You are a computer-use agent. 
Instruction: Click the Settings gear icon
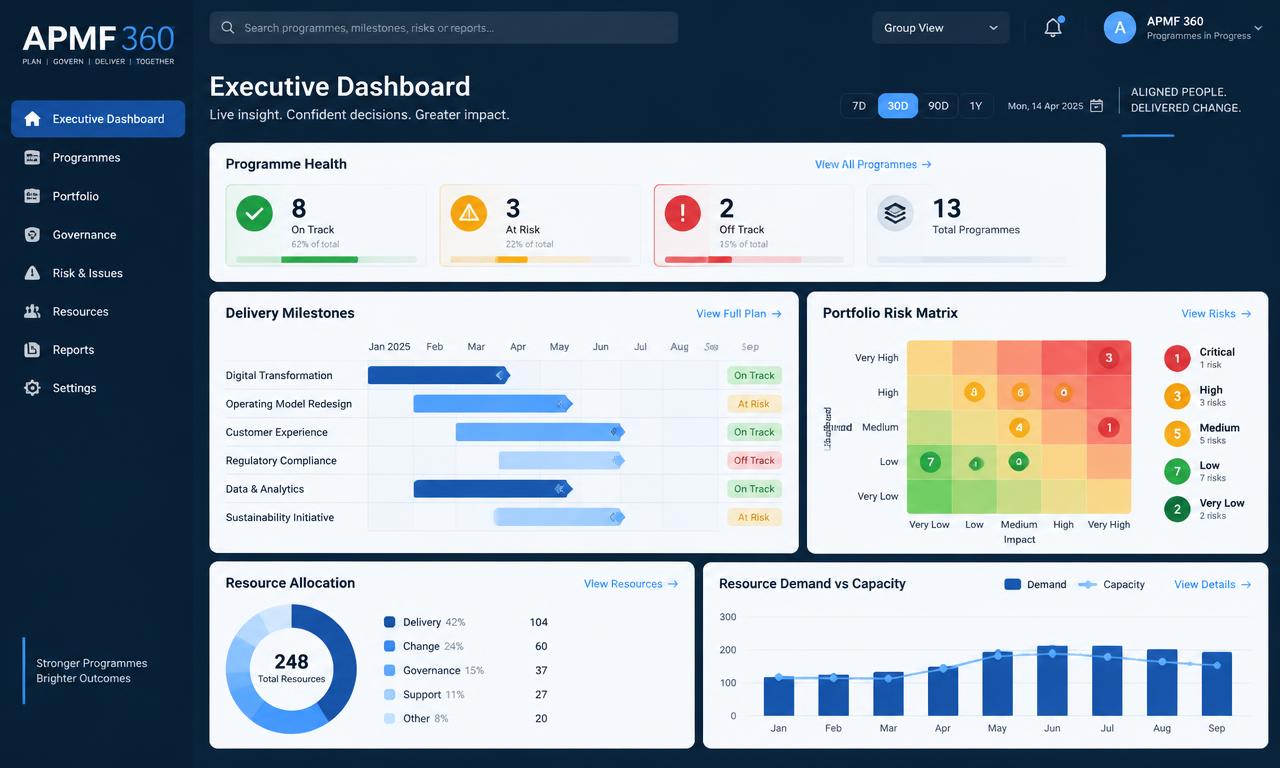coord(32,388)
